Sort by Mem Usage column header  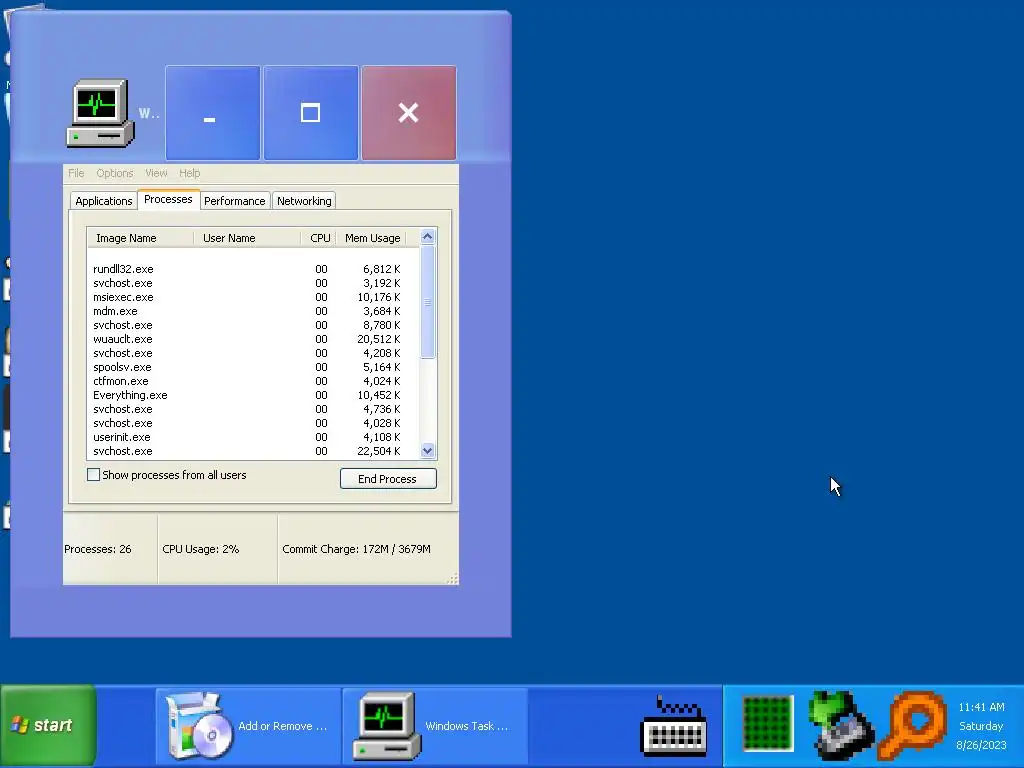click(372, 238)
